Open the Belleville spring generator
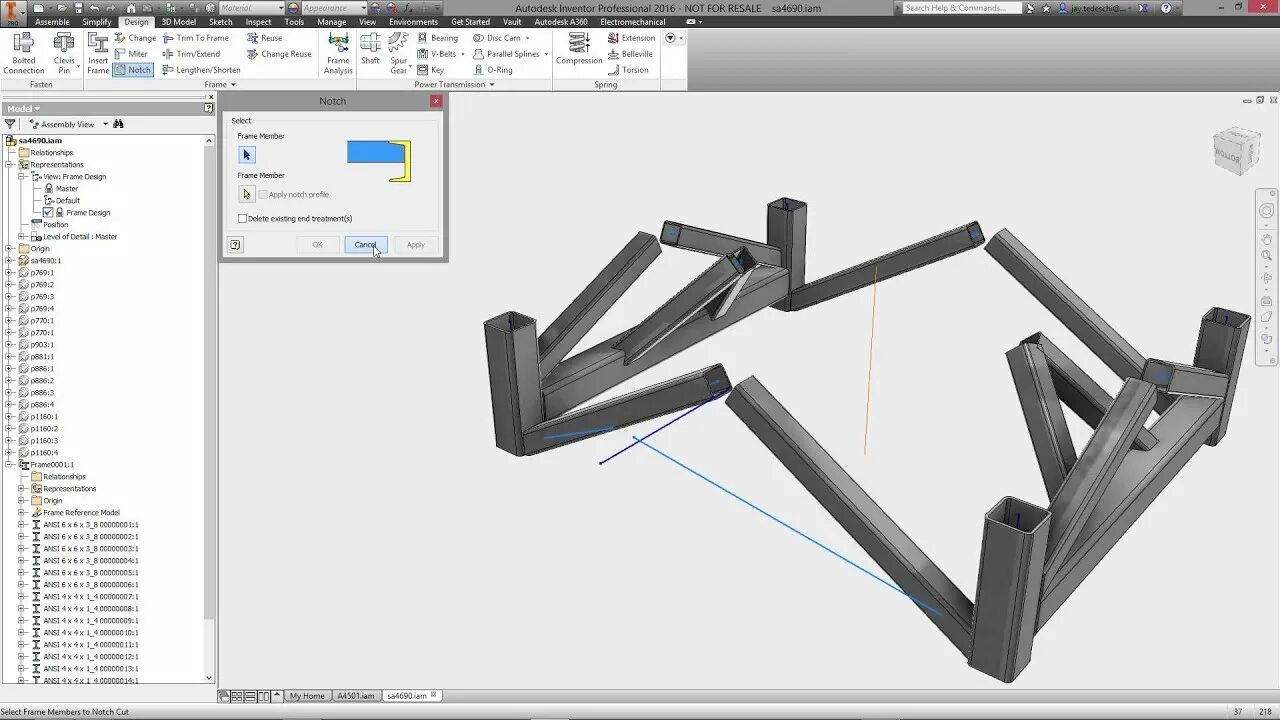 [630, 54]
